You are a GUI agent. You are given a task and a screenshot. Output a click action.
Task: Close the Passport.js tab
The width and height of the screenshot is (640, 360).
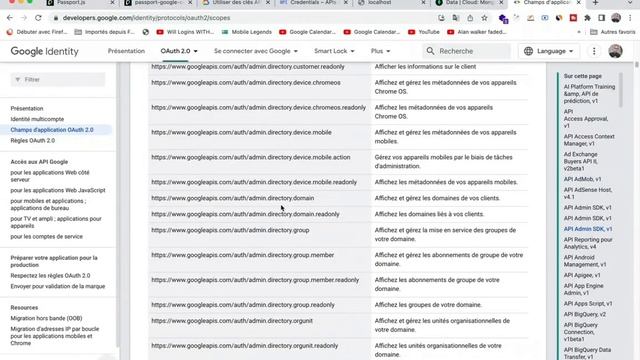(x=113, y=3)
